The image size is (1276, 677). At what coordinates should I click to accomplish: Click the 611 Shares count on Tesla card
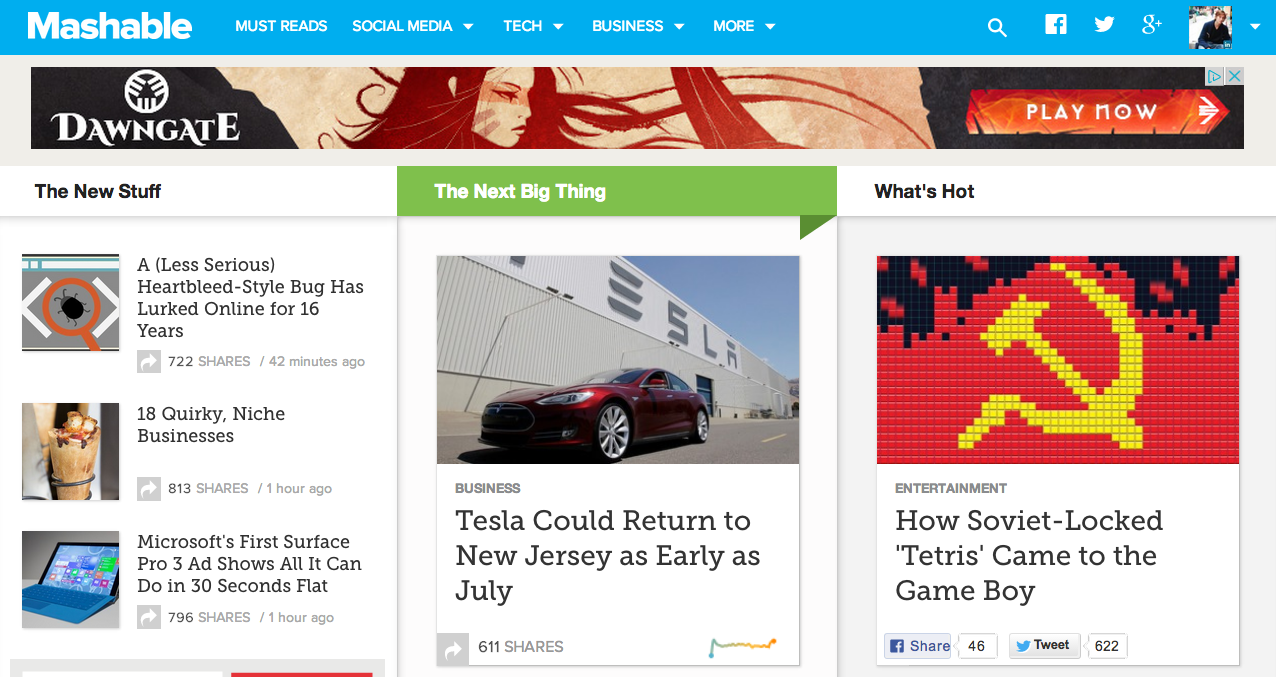click(x=521, y=647)
